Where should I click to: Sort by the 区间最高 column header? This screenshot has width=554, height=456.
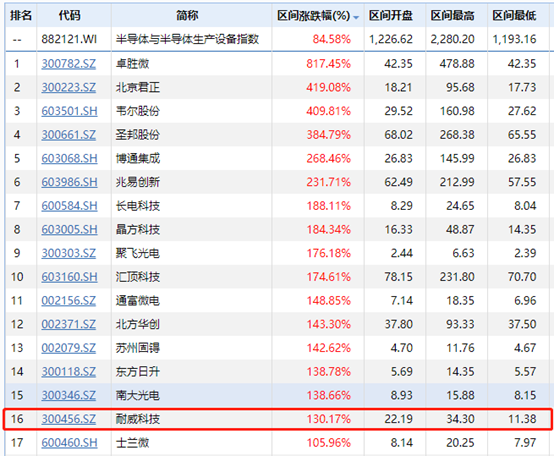(453, 16)
